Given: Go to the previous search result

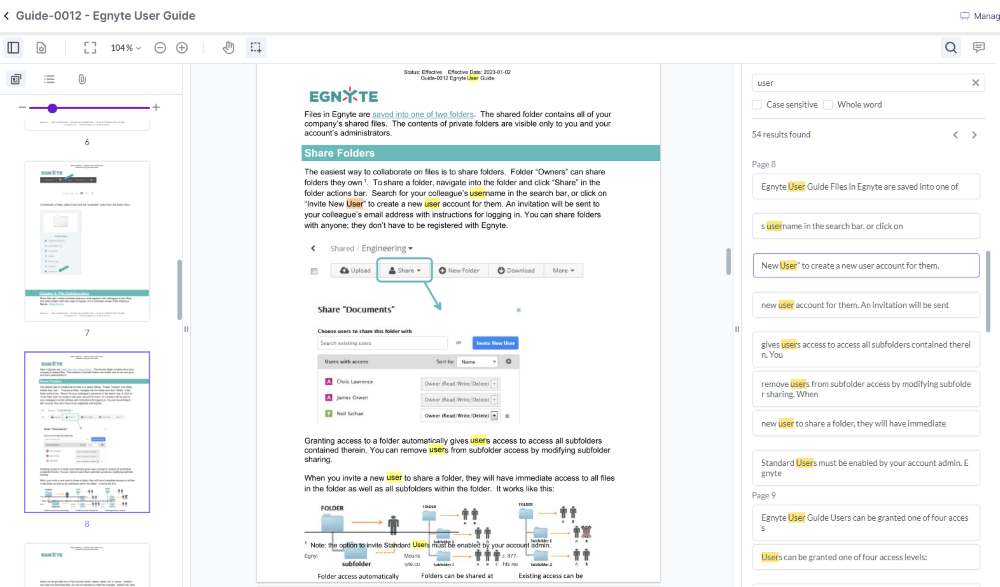Looking at the screenshot, I should pyautogui.click(x=955, y=135).
